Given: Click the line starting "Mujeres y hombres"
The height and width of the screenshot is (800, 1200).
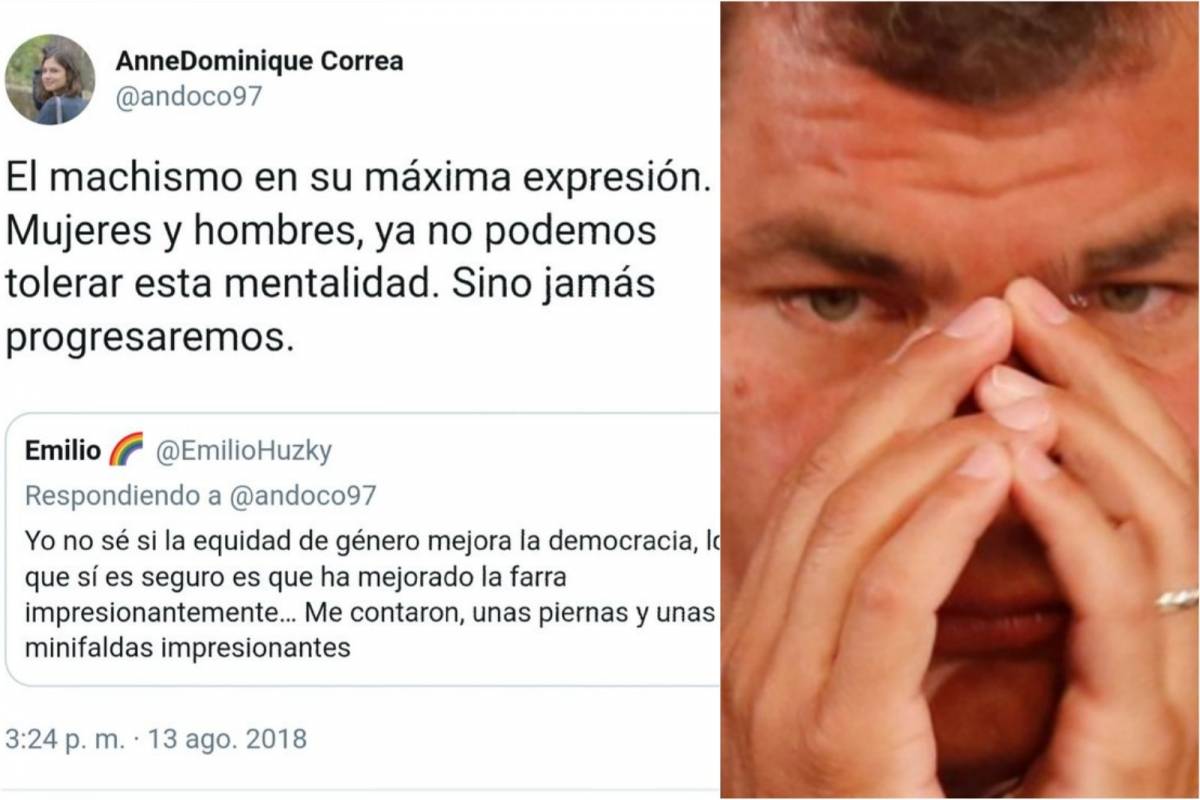Looking at the screenshot, I should click(x=331, y=233).
